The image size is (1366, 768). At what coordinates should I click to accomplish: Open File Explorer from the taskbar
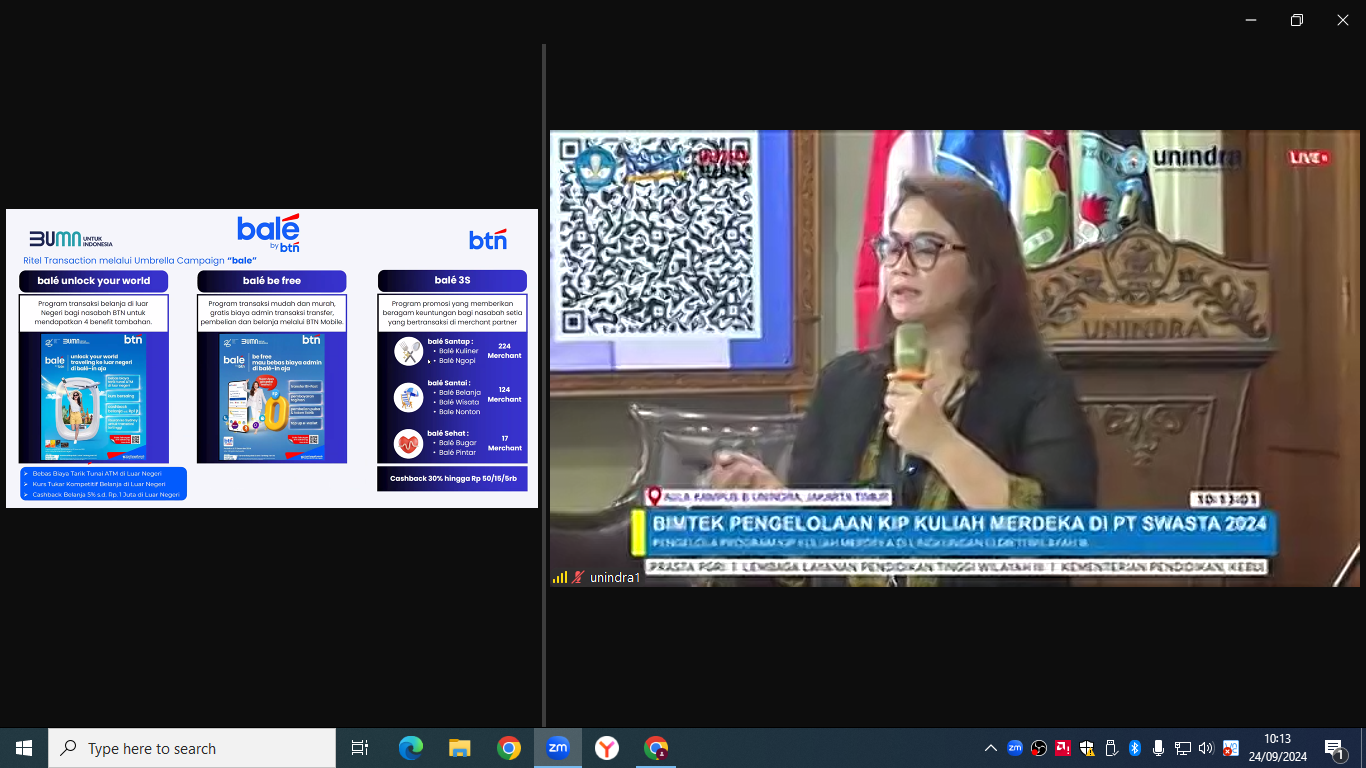pos(460,748)
